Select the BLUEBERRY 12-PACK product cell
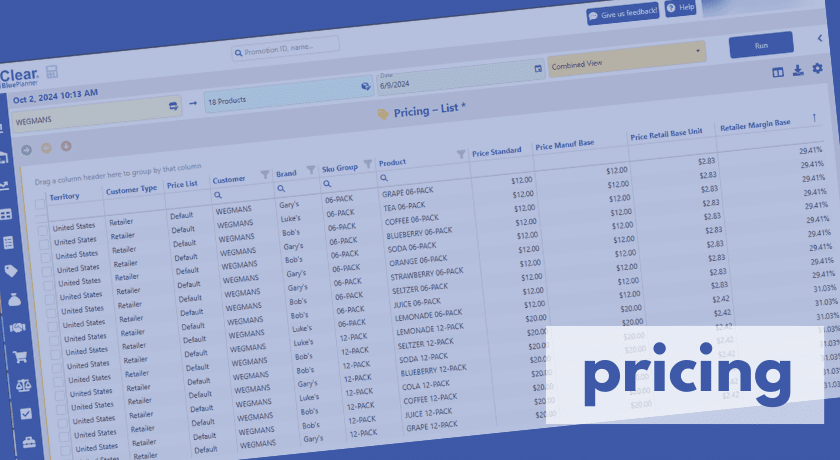840x460 pixels. (x=433, y=370)
